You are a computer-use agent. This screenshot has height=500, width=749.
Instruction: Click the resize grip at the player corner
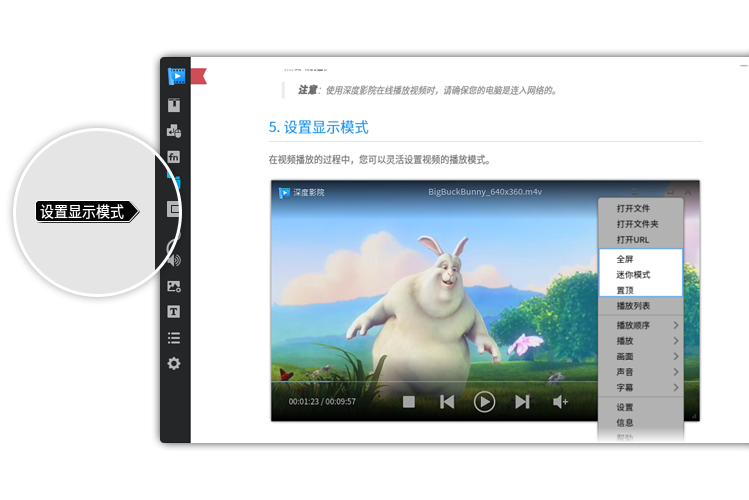pyautogui.click(x=695, y=416)
